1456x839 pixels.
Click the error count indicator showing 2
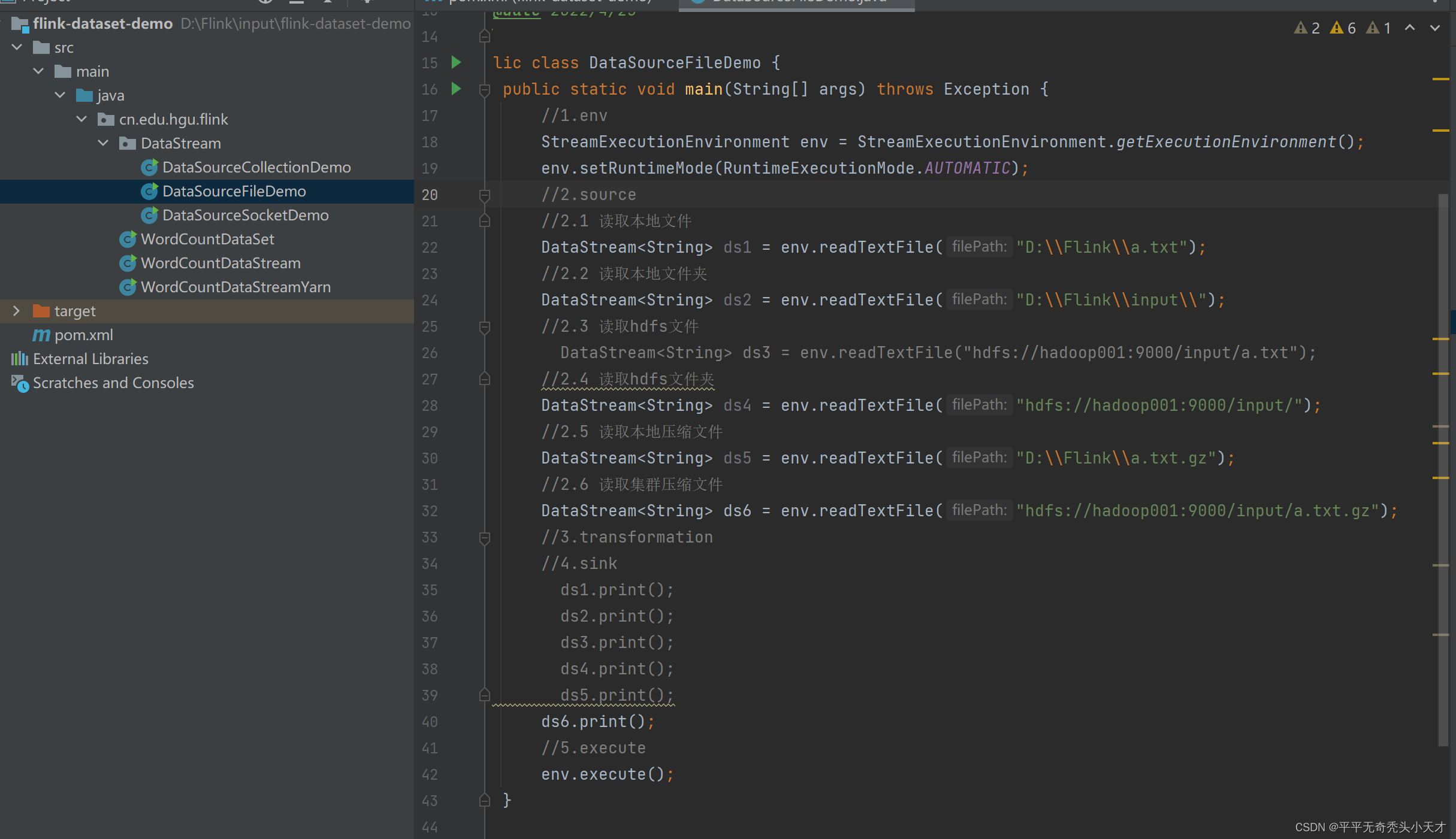point(1306,28)
